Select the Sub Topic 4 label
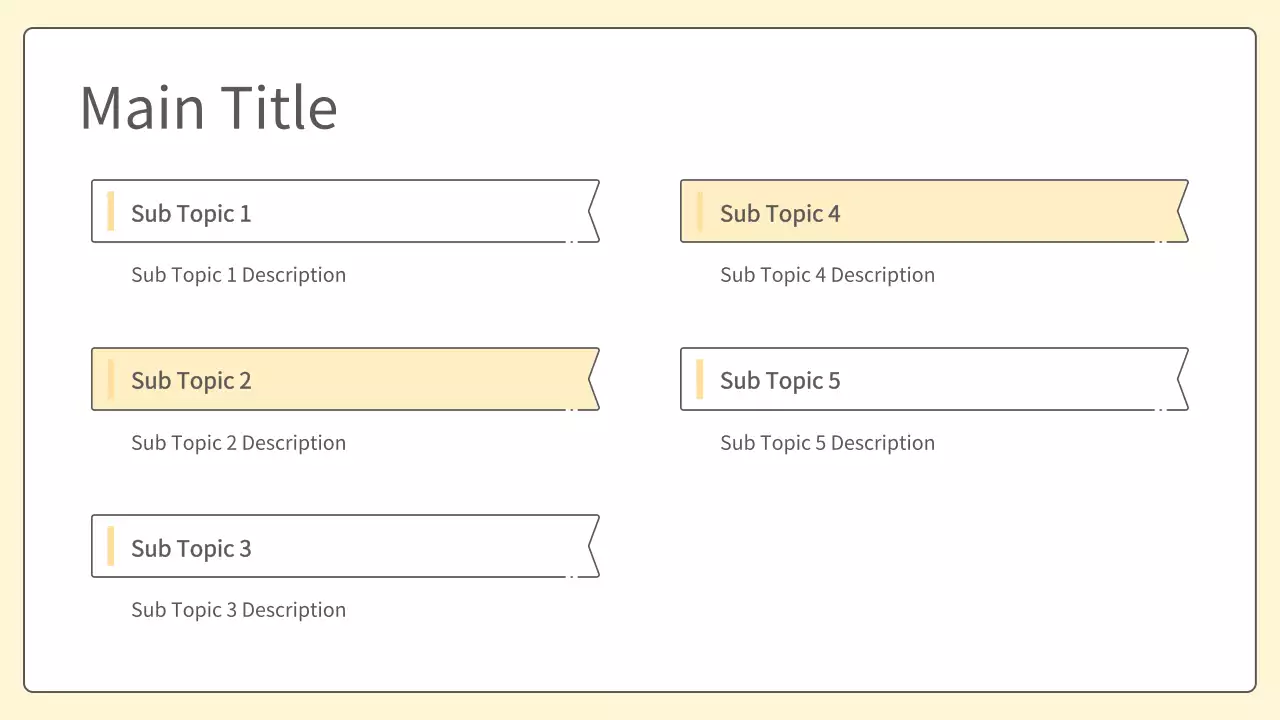The width and height of the screenshot is (1280, 720). click(x=780, y=213)
